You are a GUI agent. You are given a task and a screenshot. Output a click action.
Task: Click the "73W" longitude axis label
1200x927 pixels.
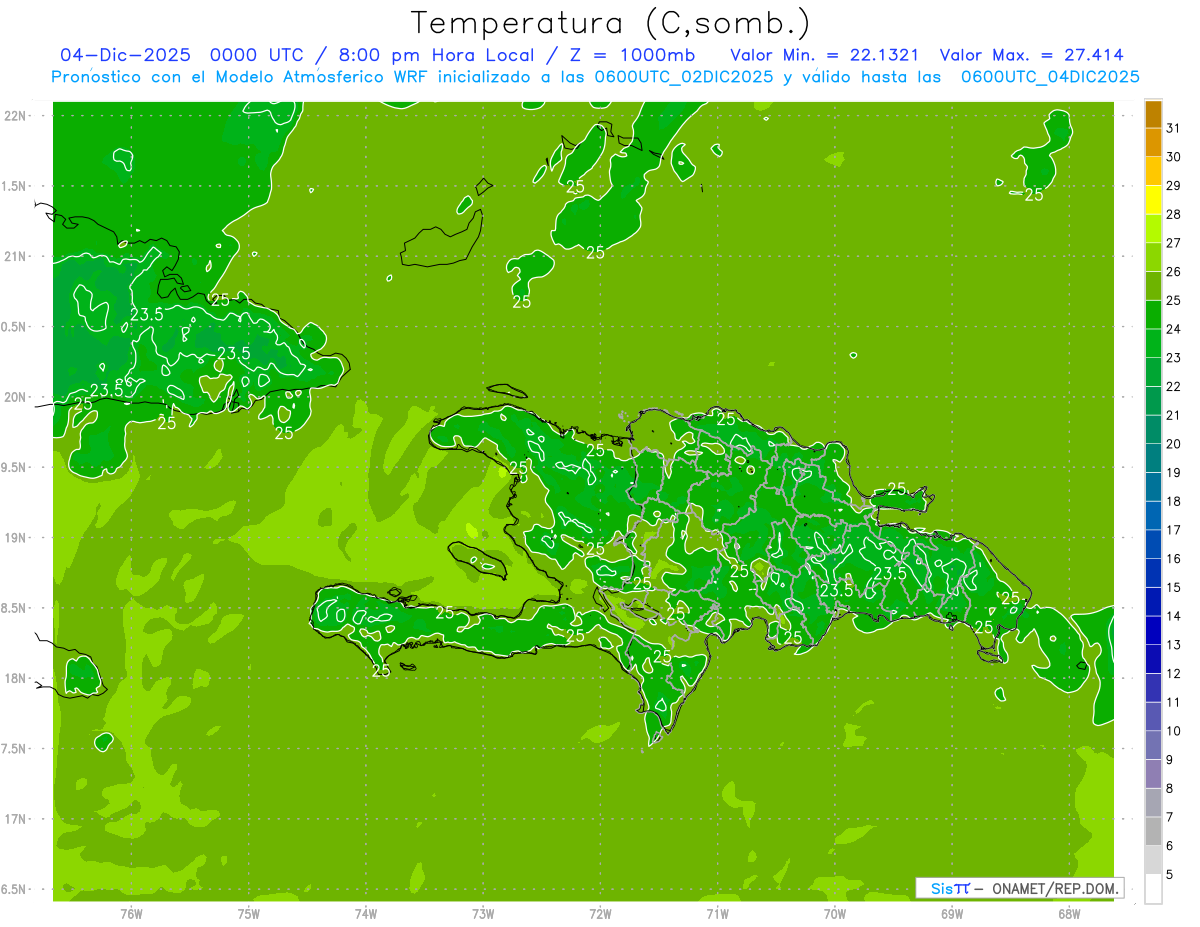pos(483,914)
